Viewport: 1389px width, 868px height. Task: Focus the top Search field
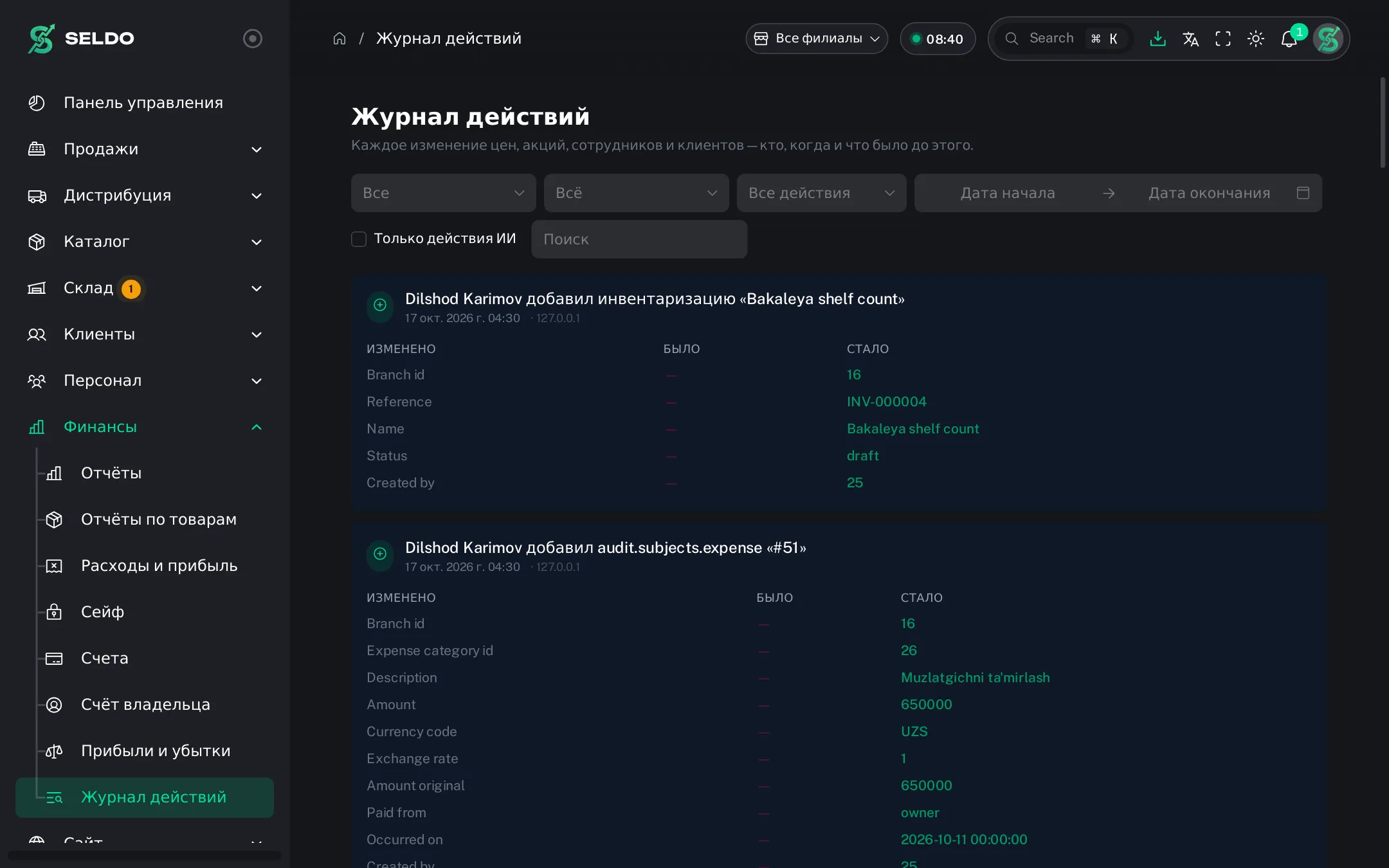[x=1065, y=39]
